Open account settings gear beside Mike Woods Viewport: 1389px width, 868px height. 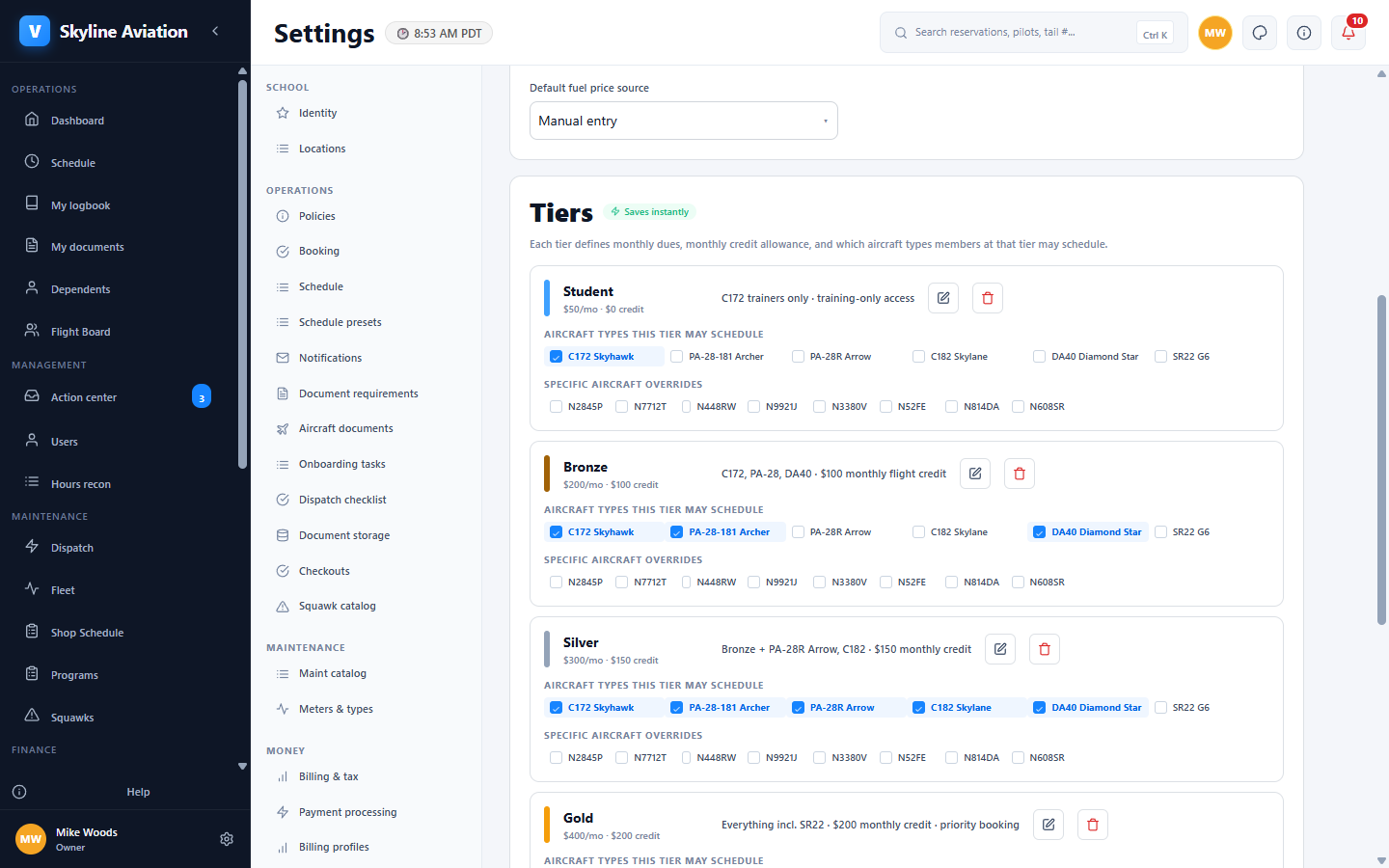227,839
